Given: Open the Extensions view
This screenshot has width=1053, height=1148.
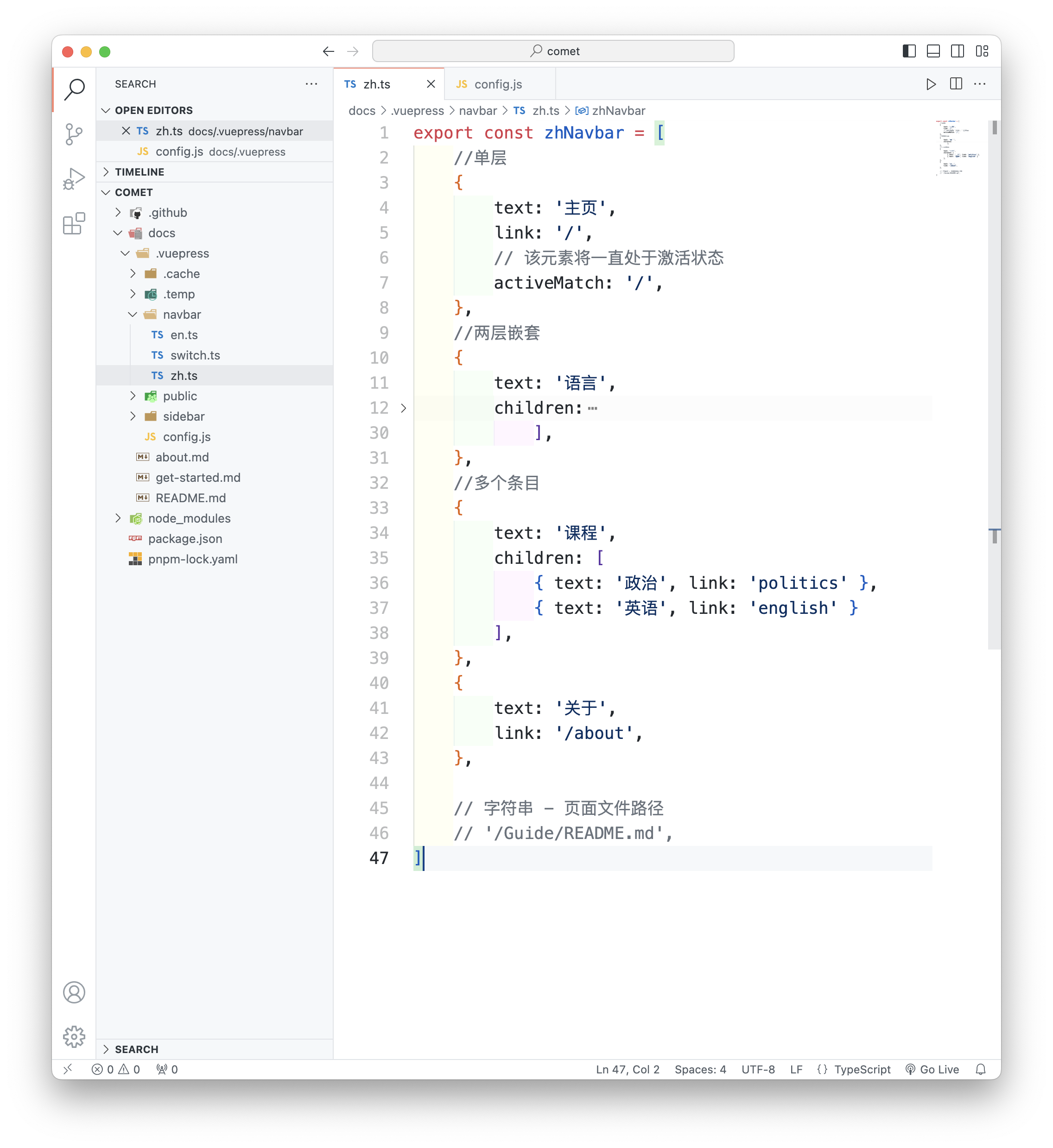Looking at the screenshot, I should pyautogui.click(x=74, y=224).
